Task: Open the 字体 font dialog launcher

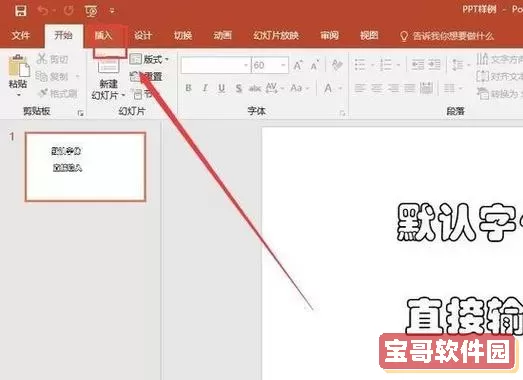Action: coord(342,113)
